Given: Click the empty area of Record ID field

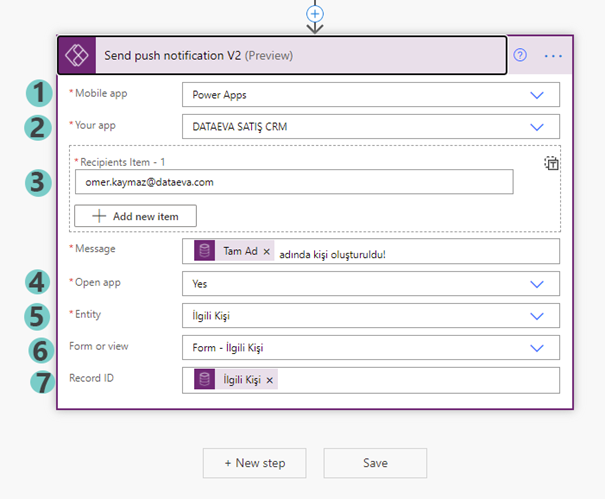Looking at the screenshot, I should point(417,380).
